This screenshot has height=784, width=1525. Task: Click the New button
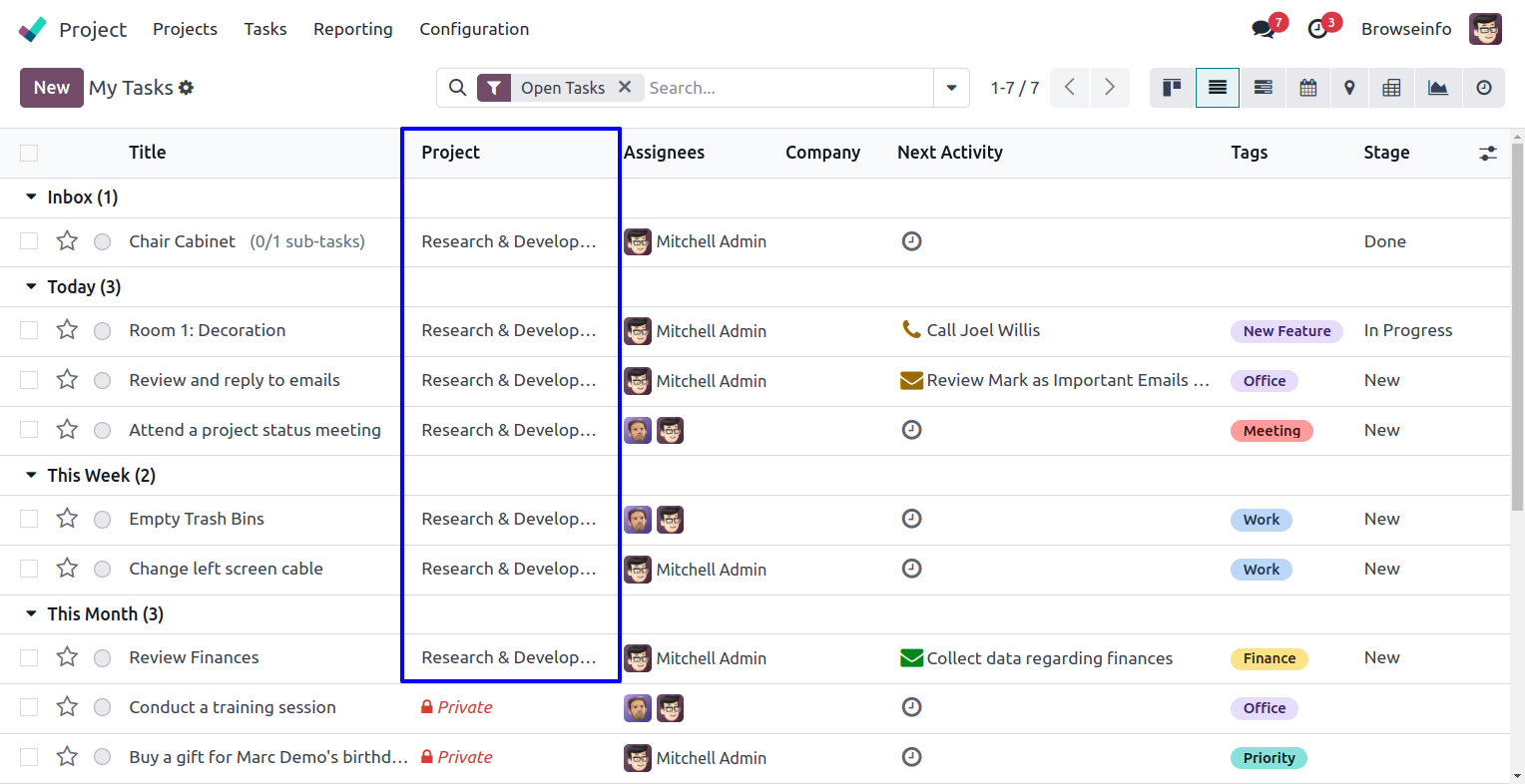pyautogui.click(x=52, y=88)
